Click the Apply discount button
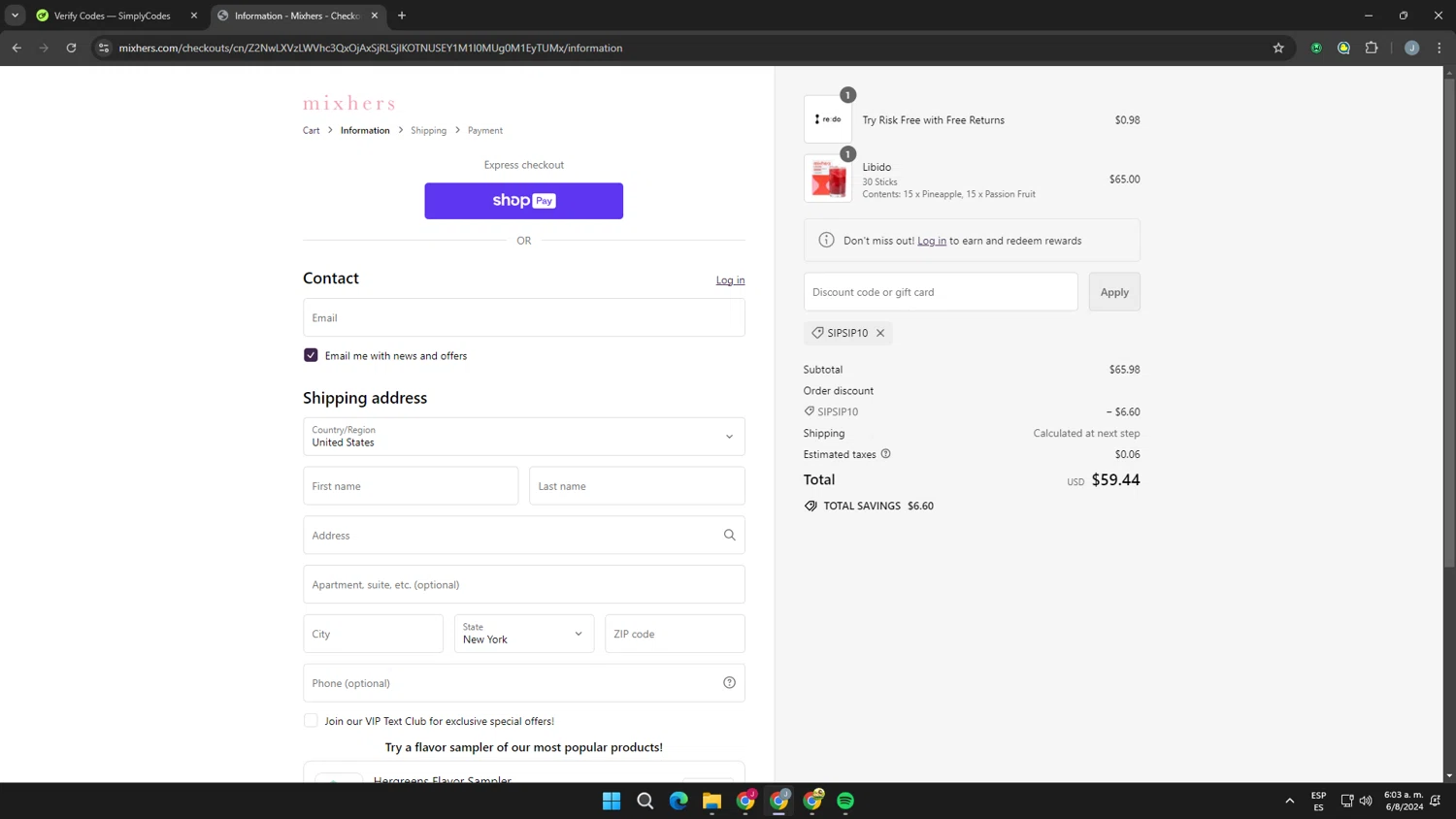 [x=1114, y=292]
